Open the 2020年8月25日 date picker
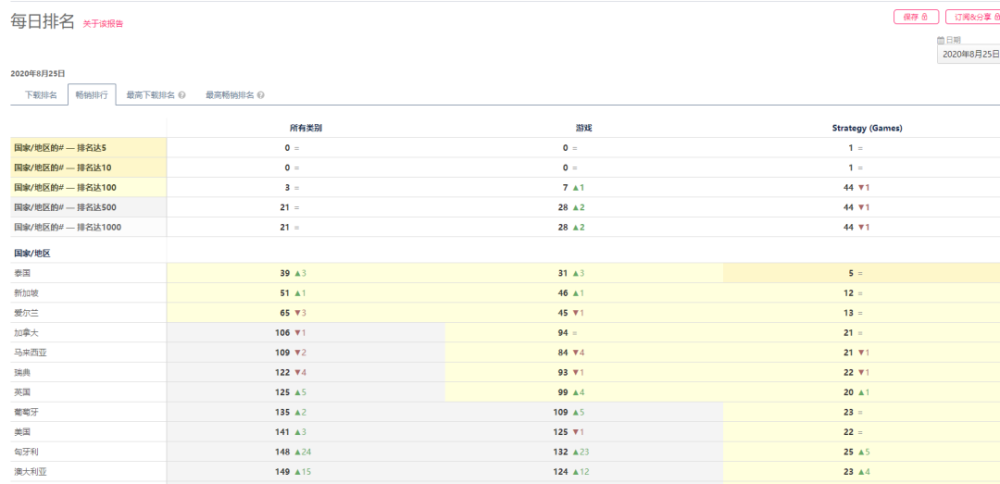This screenshot has height=484, width=1000. click(969, 54)
